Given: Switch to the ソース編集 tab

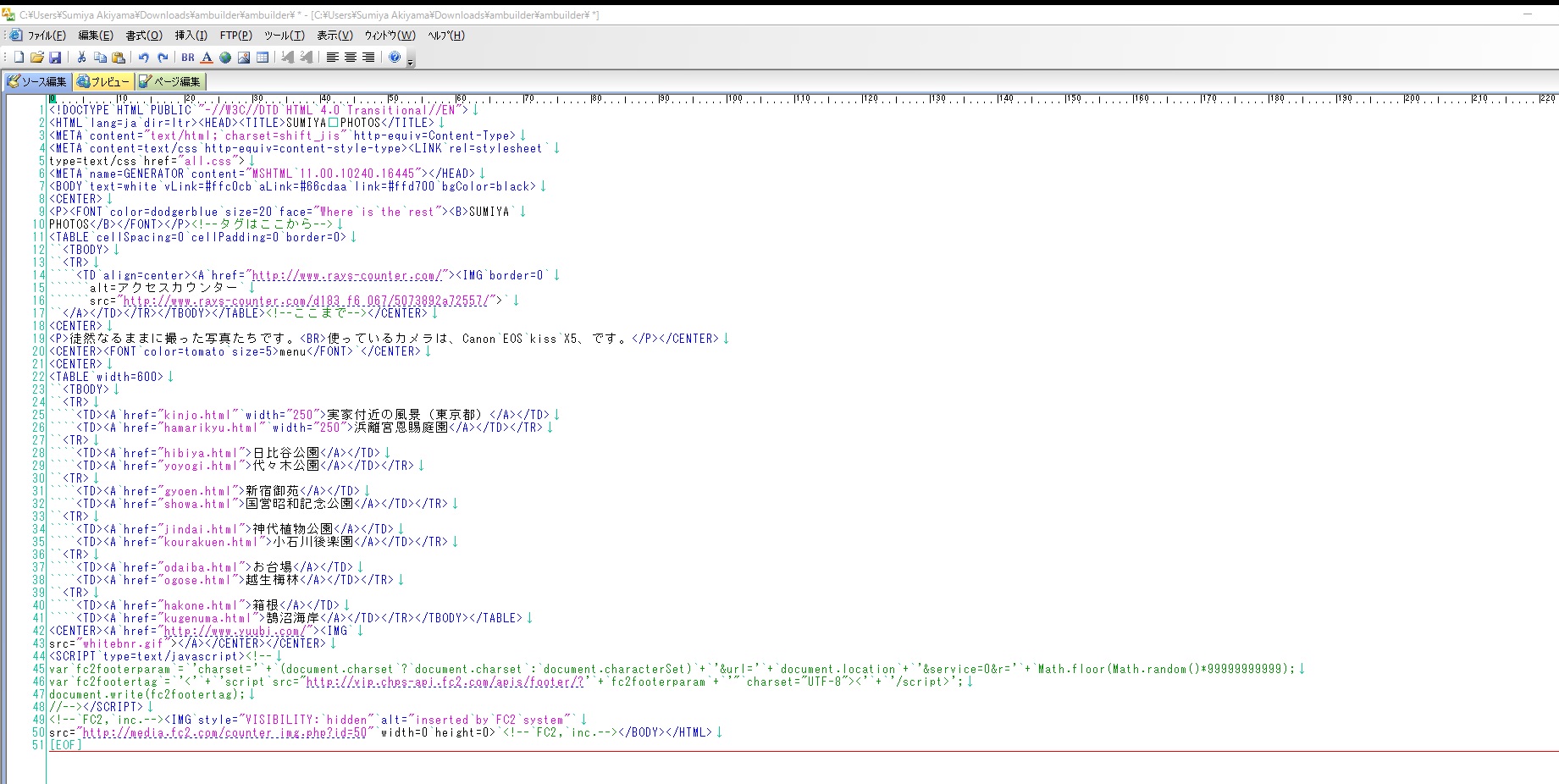Looking at the screenshot, I should 37,81.
